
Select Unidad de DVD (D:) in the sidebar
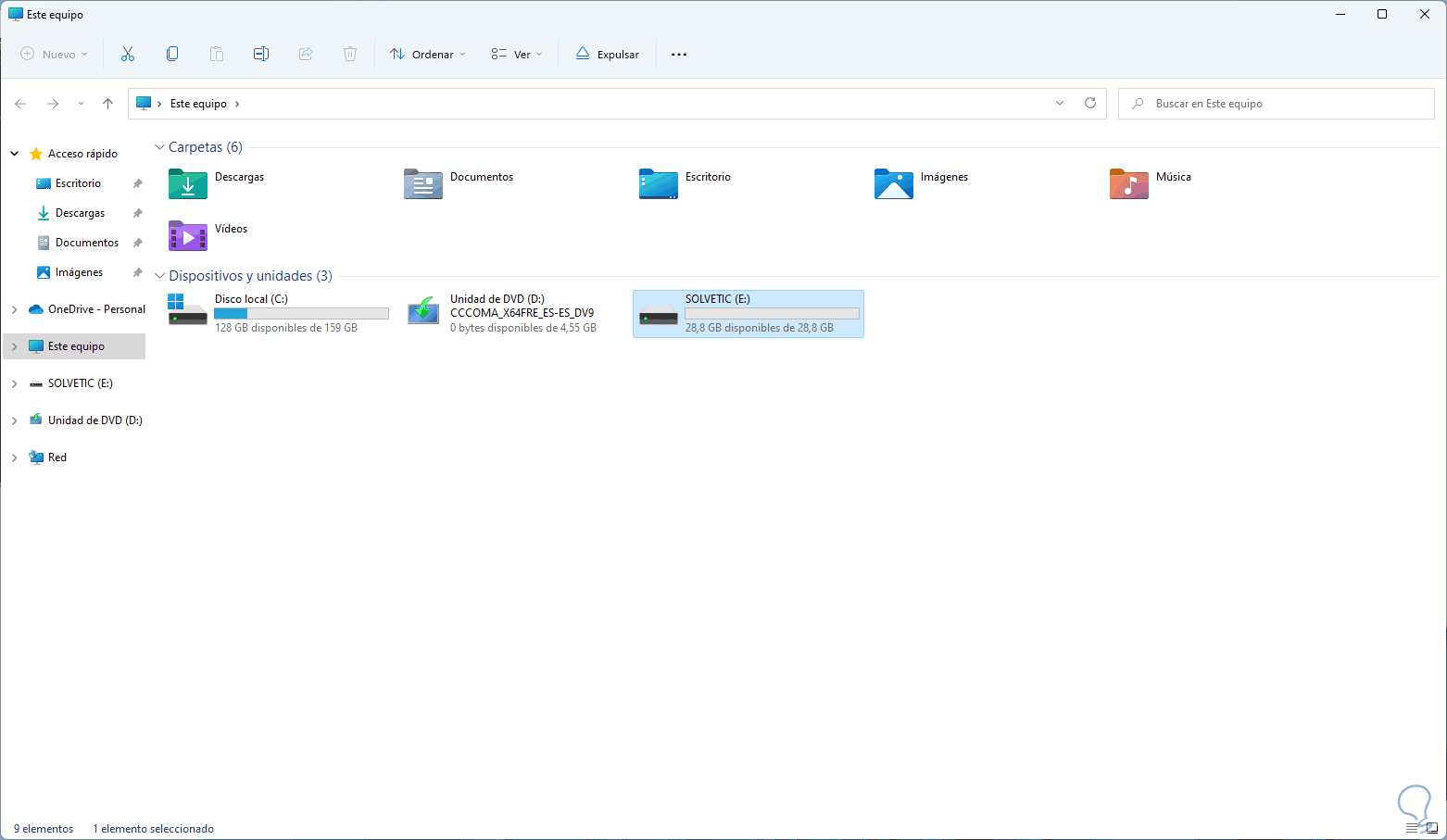[94, 420]
